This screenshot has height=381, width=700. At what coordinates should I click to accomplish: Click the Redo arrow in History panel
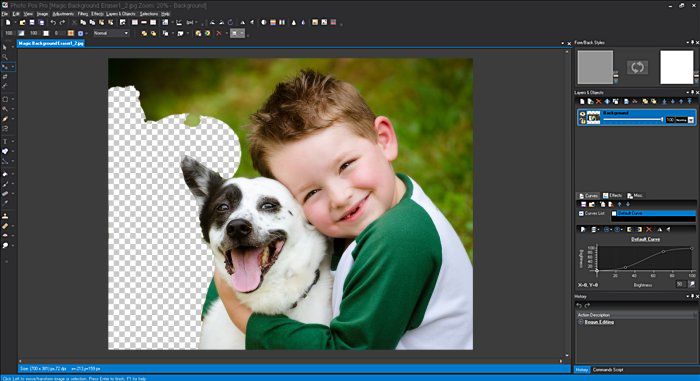[x=587, y=306]
